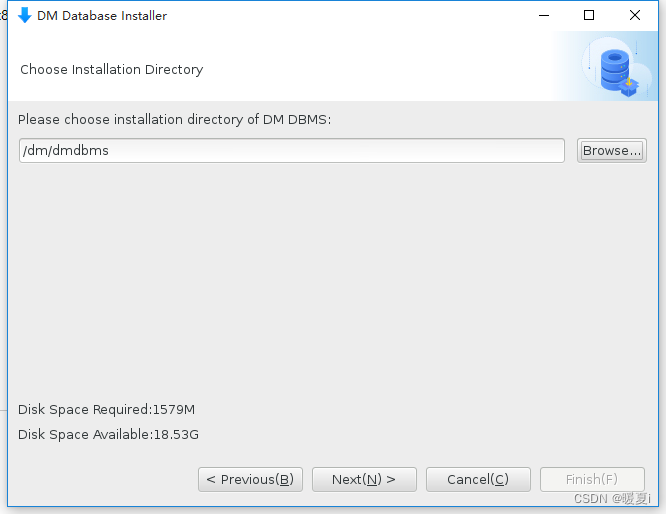
Task: Click the database illustration in header
Action: [617, 67]
